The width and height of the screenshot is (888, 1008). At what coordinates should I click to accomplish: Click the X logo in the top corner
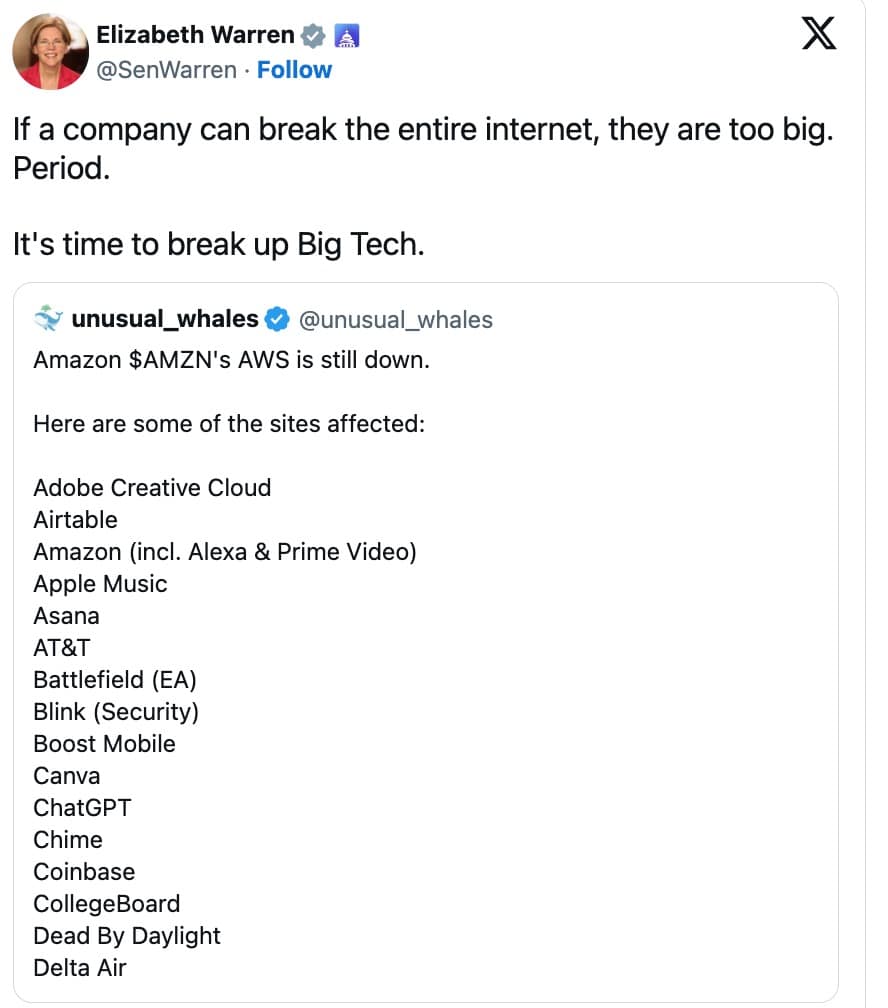pyautogui.click(x=818, y=33)
